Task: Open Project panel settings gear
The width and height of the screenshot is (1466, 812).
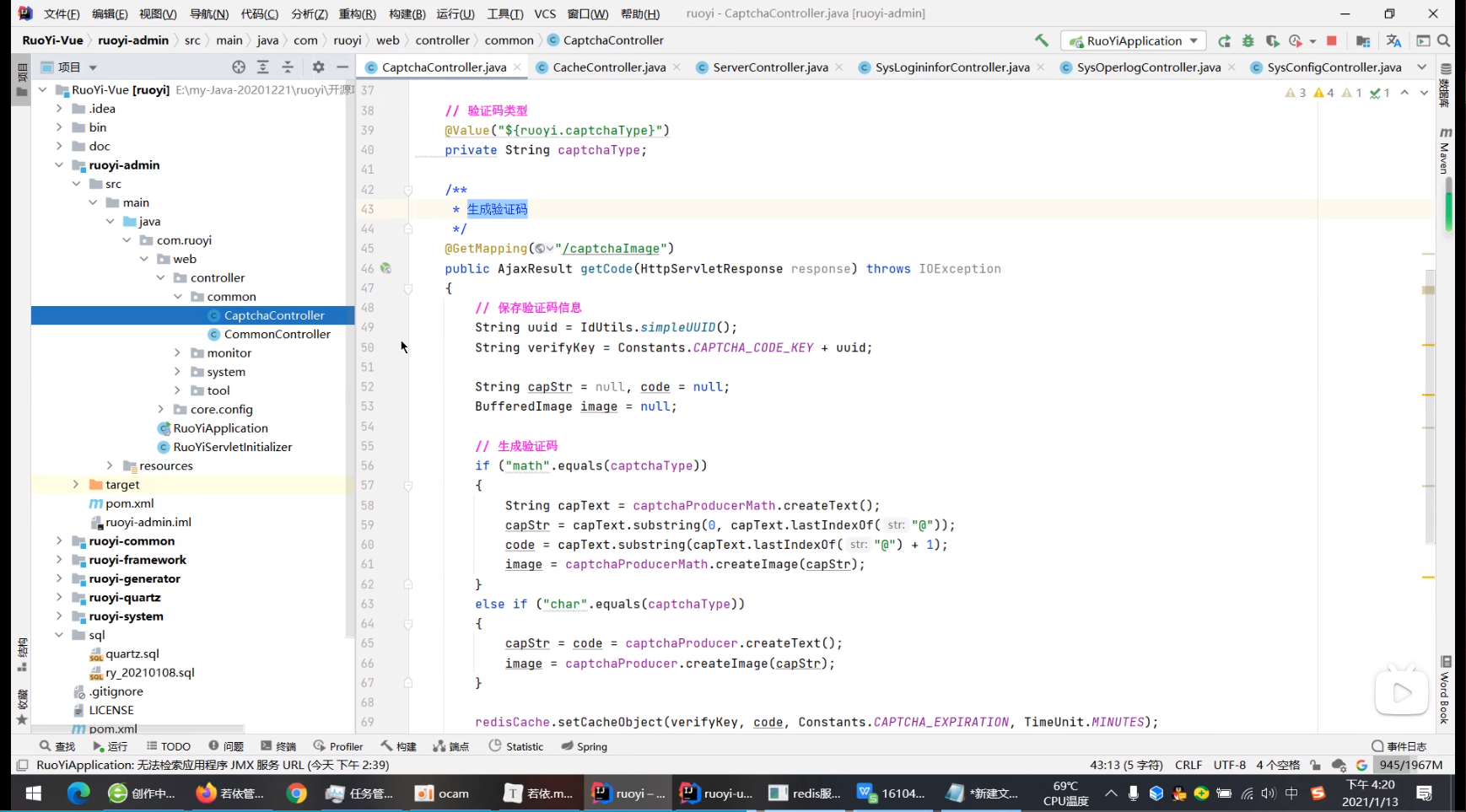Action: (x=318, y=67)
